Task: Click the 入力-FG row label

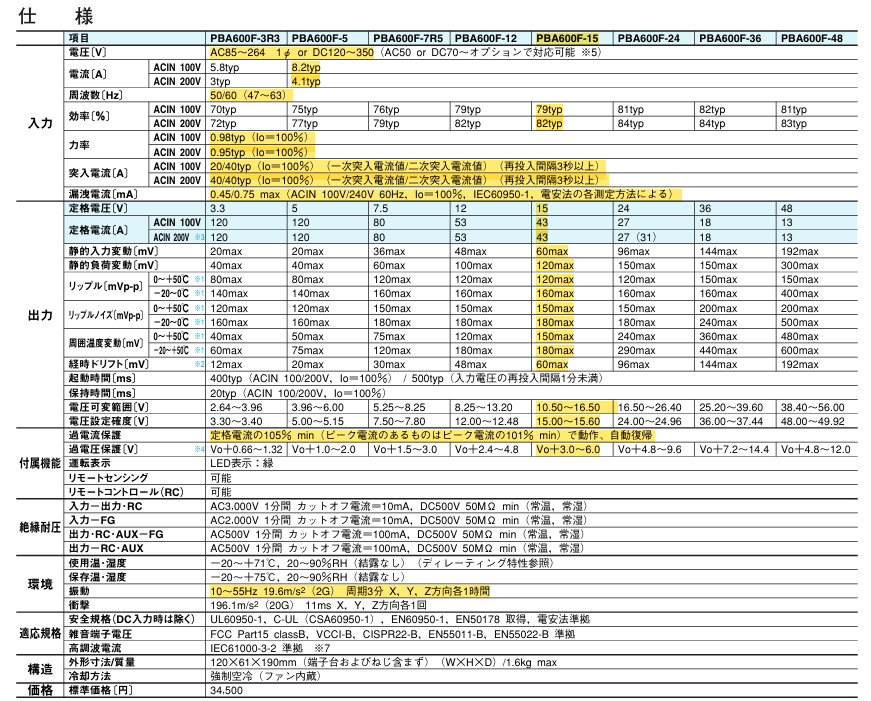Action: (x=92, y=520)
